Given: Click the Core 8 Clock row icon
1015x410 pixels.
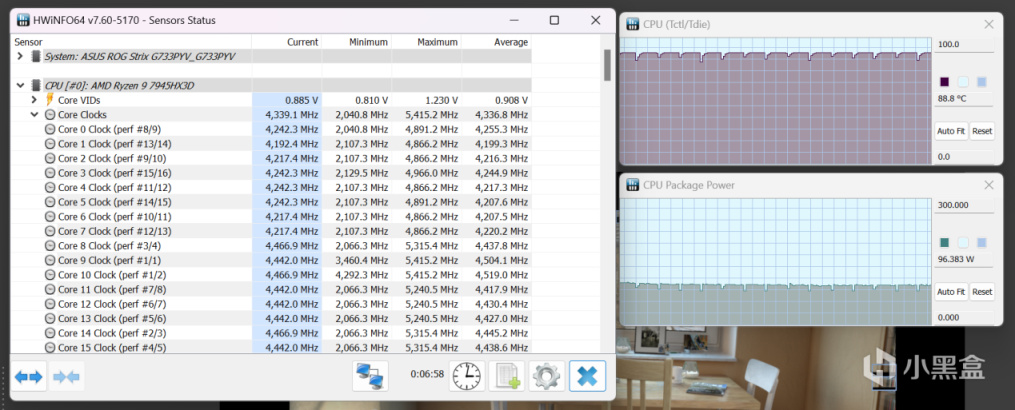Looking at the screenshot, I should click(50, 245).
